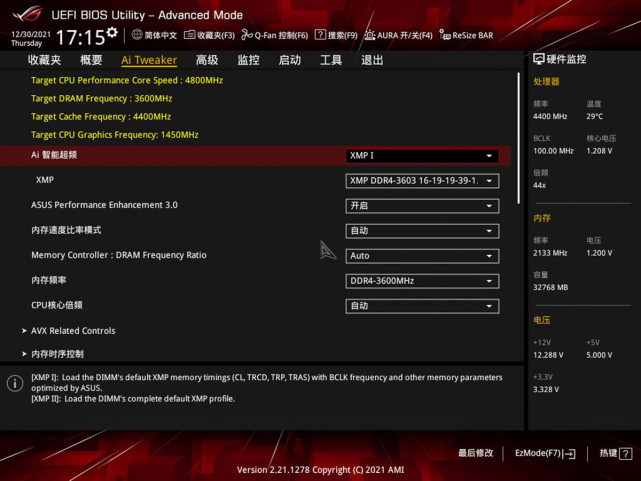641x481 pixels.
Task: Click the 32768 MB capacity value
Action: tap(550, 287)
